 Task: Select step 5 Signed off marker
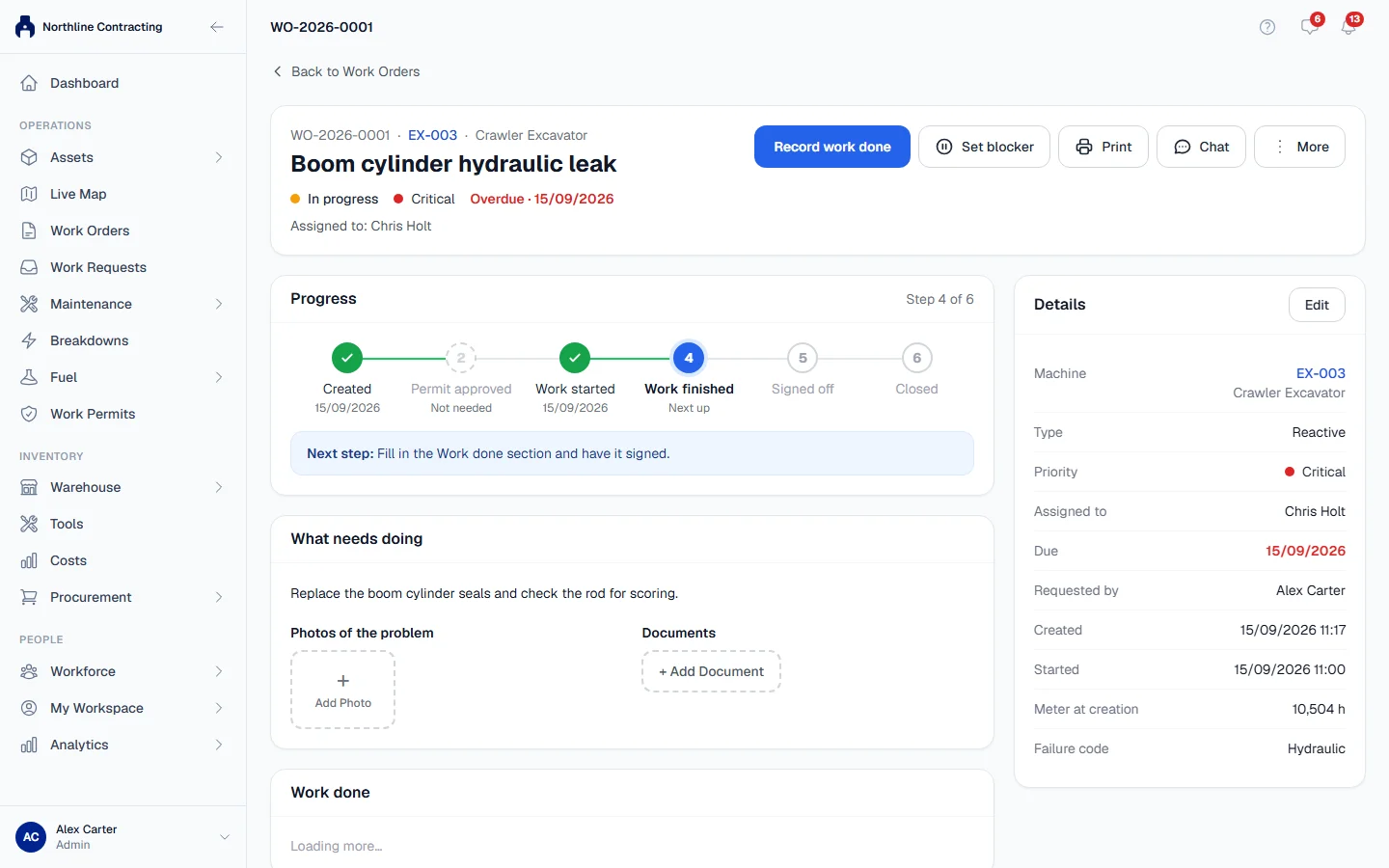coord(803,358)
